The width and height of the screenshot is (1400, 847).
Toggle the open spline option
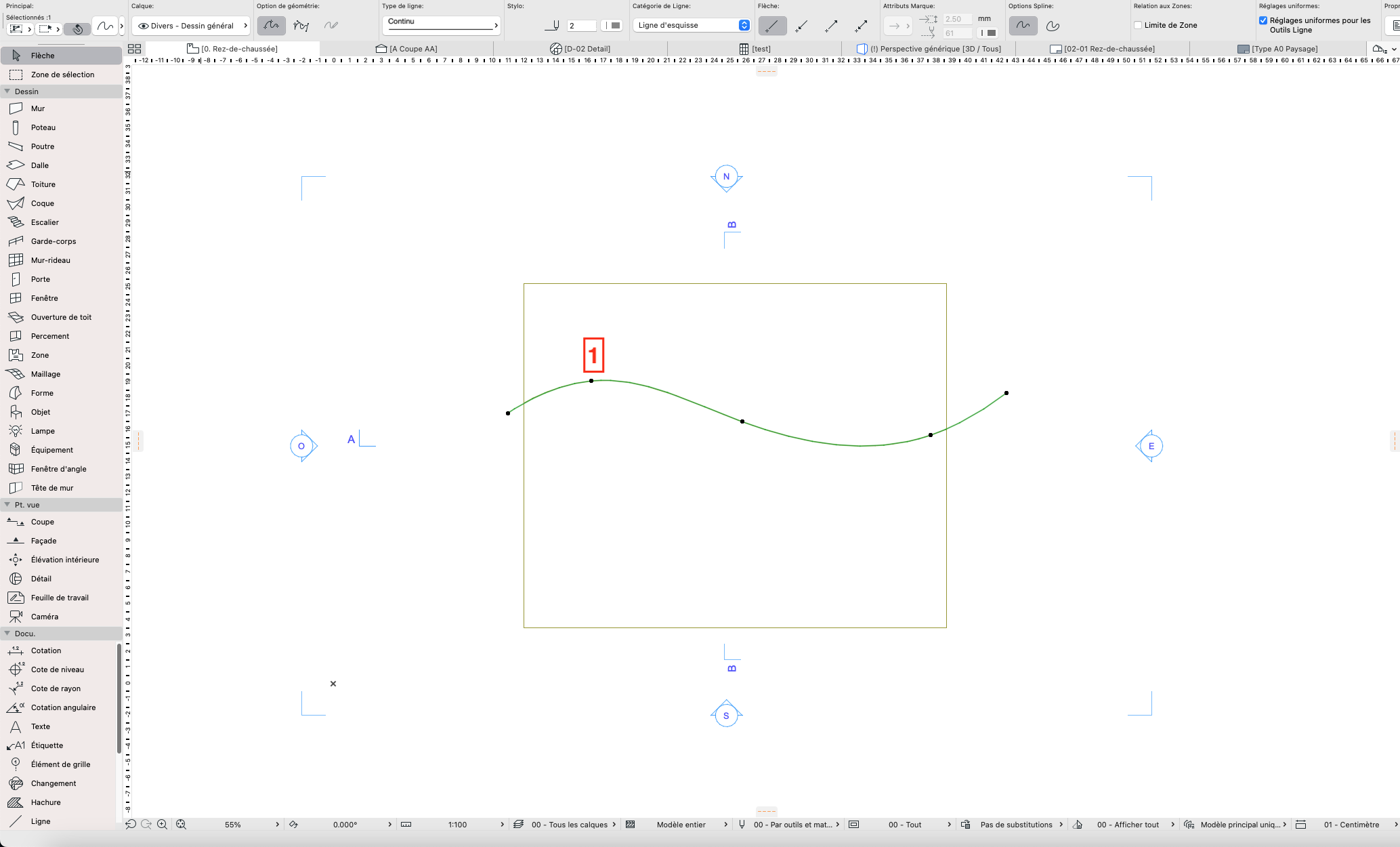tap(1023, 26)
